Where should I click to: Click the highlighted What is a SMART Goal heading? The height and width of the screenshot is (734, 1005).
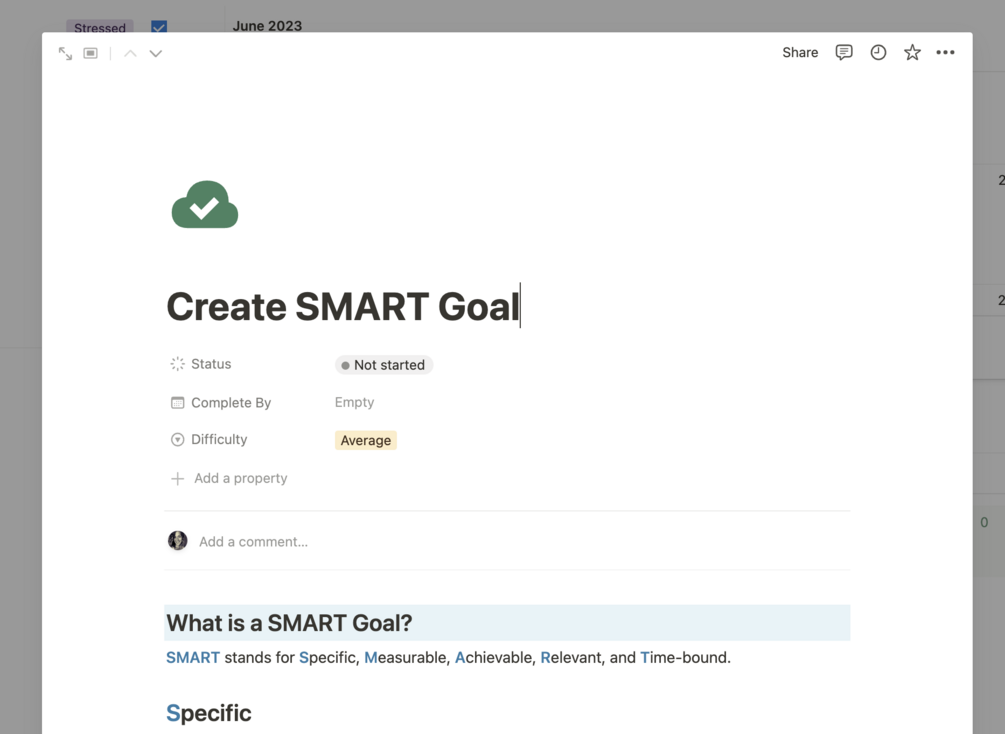coord(289,623)
